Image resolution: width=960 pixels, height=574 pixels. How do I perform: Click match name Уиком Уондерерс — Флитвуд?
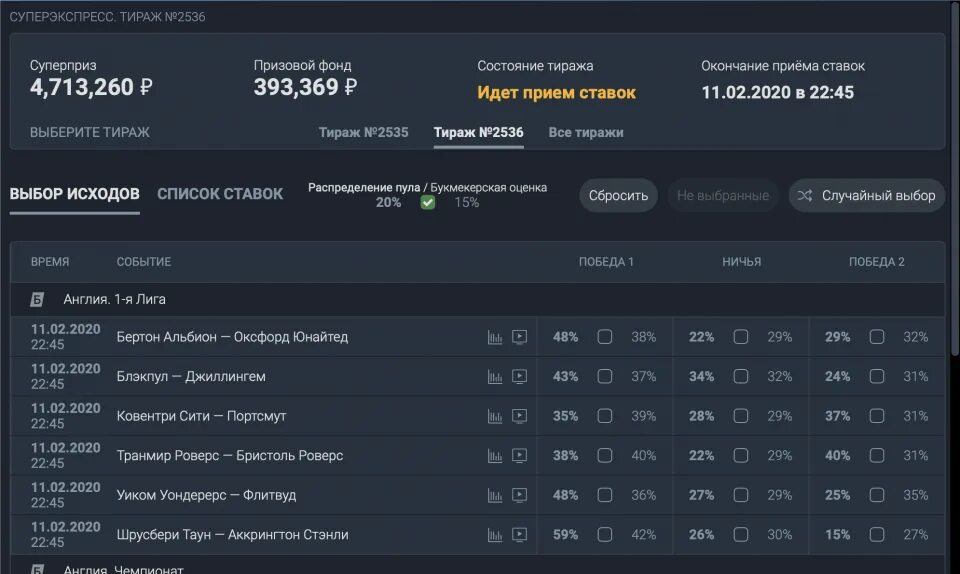click(x=206, y=495)
